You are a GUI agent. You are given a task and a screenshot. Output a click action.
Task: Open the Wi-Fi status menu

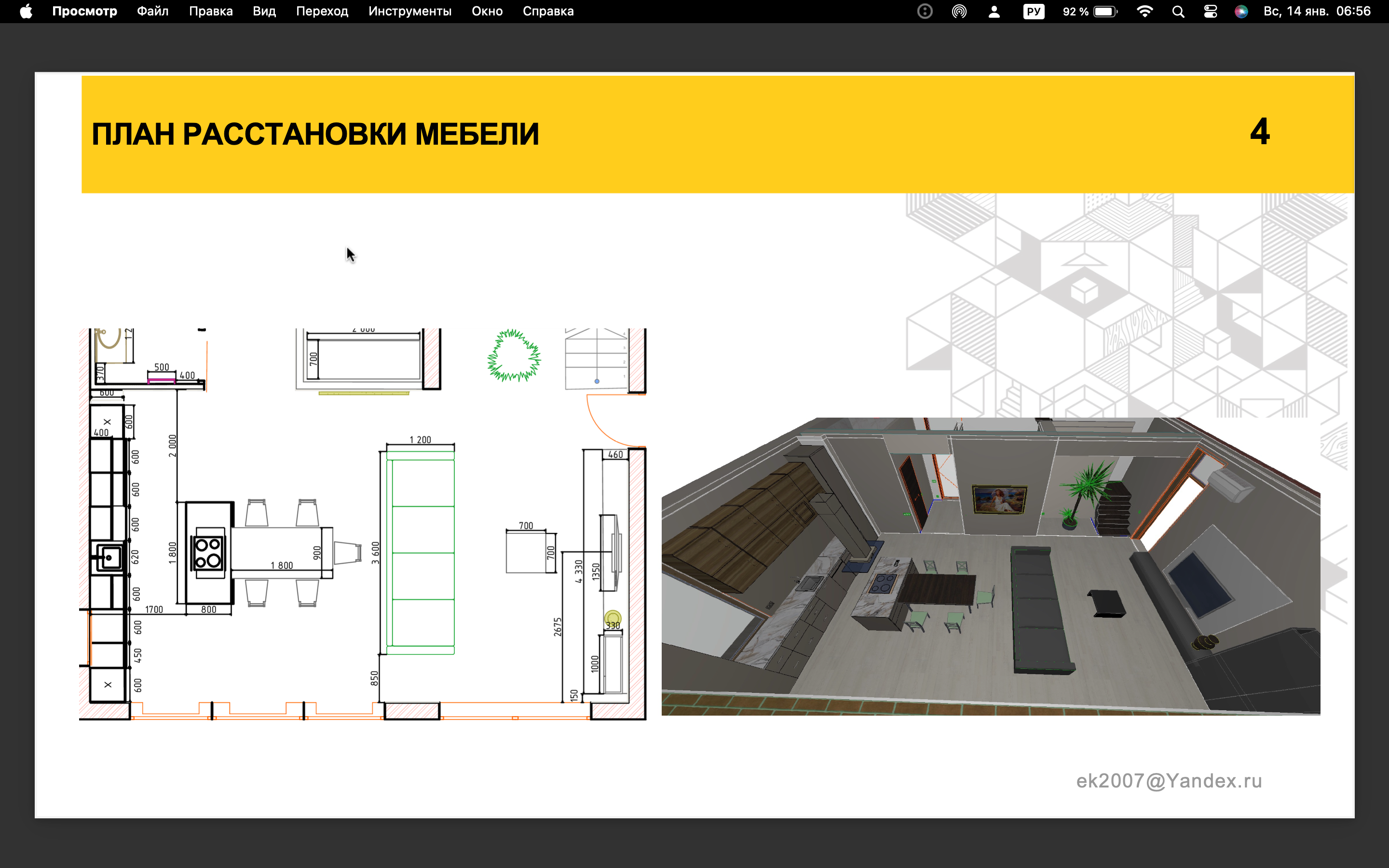pyautogui.click(x=1144, y=12)
